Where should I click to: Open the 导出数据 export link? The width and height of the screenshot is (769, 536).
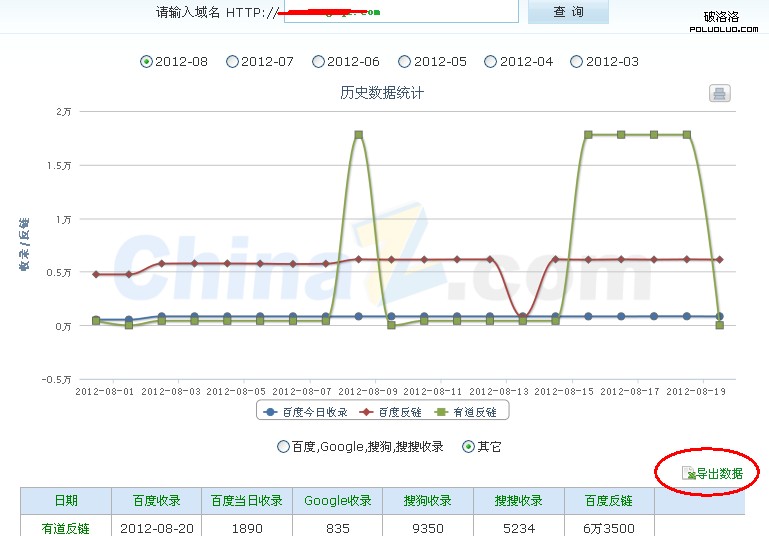click(x=719, y=474)
